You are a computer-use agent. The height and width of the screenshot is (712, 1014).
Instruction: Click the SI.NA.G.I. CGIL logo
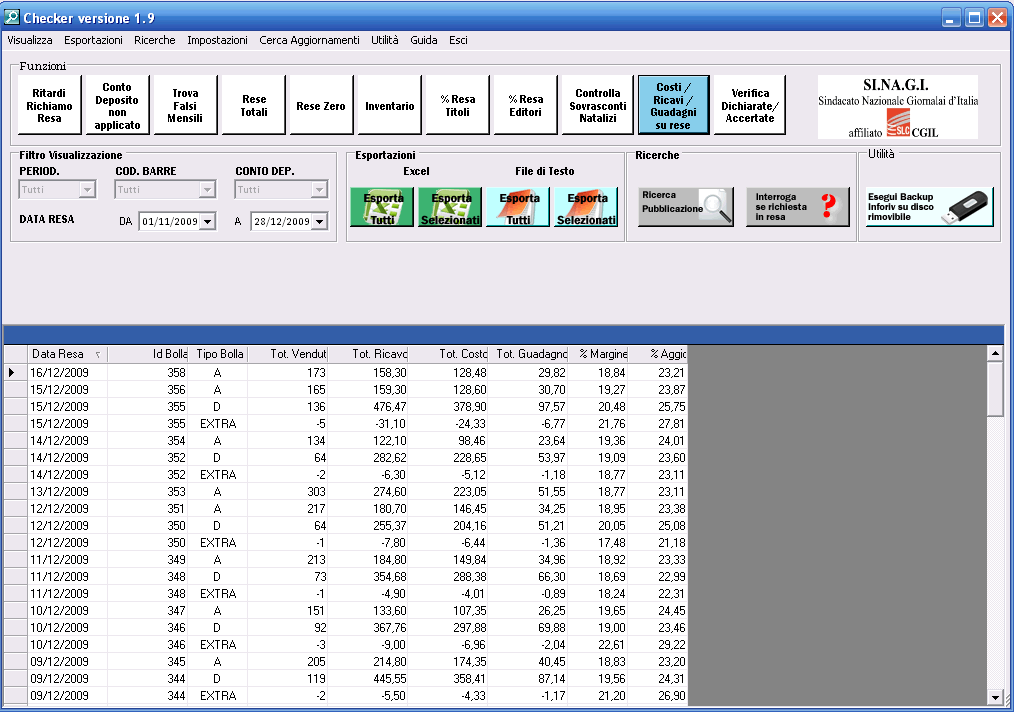897,106
